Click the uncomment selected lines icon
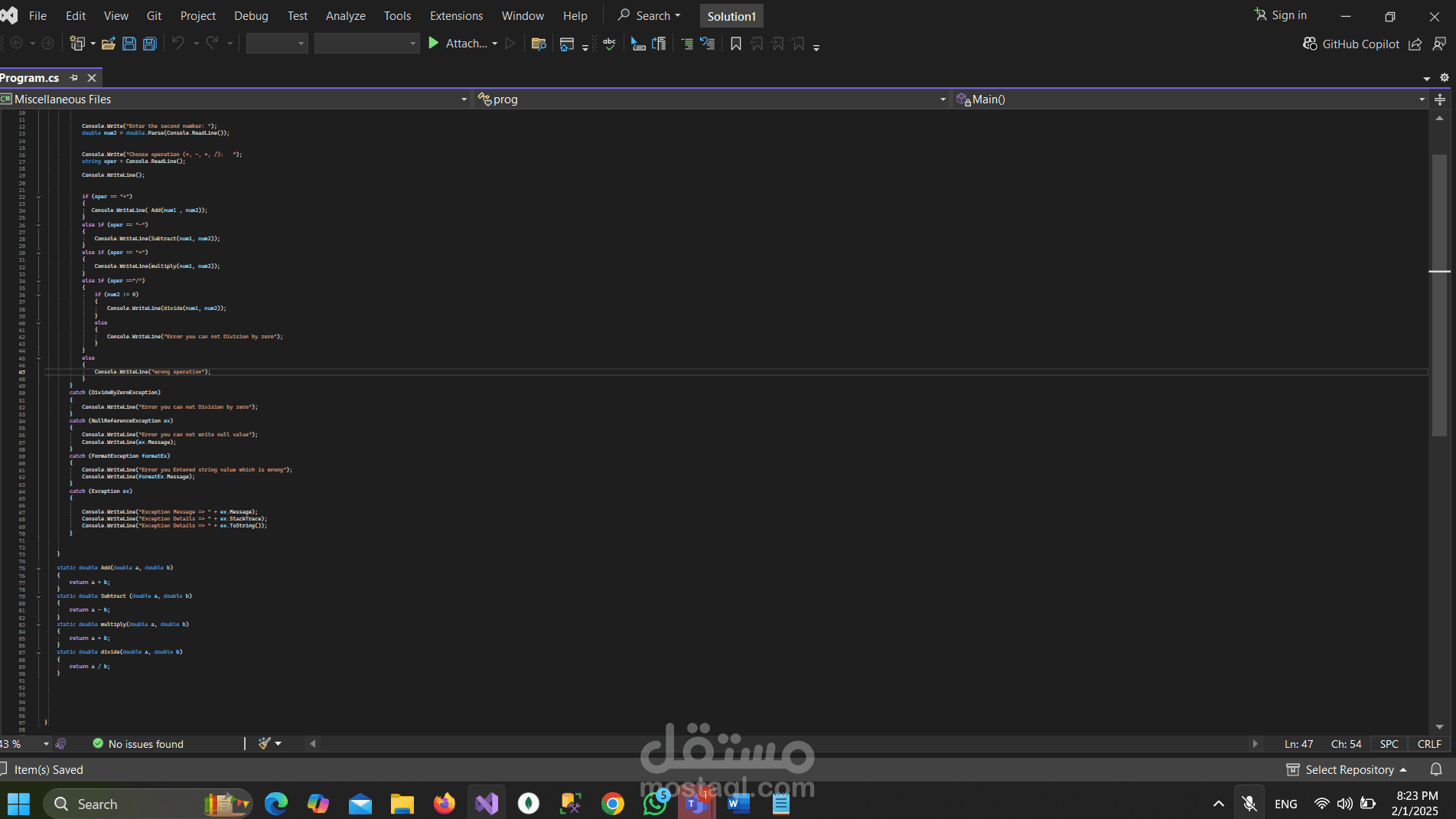The width and height of the screenshot is (1456, 819). [708, 44]
